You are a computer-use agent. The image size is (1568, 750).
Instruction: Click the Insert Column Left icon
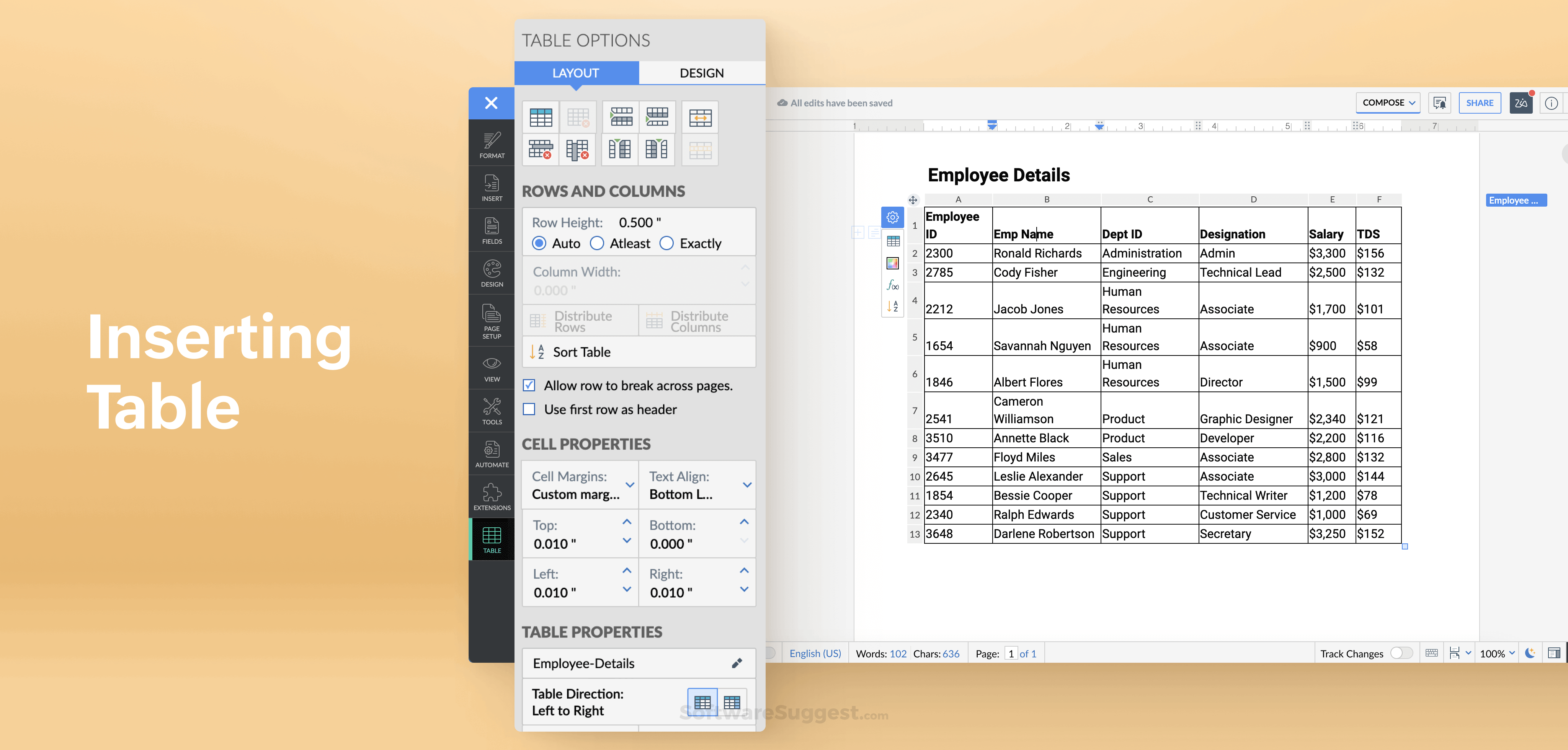(x=619, y=150)
